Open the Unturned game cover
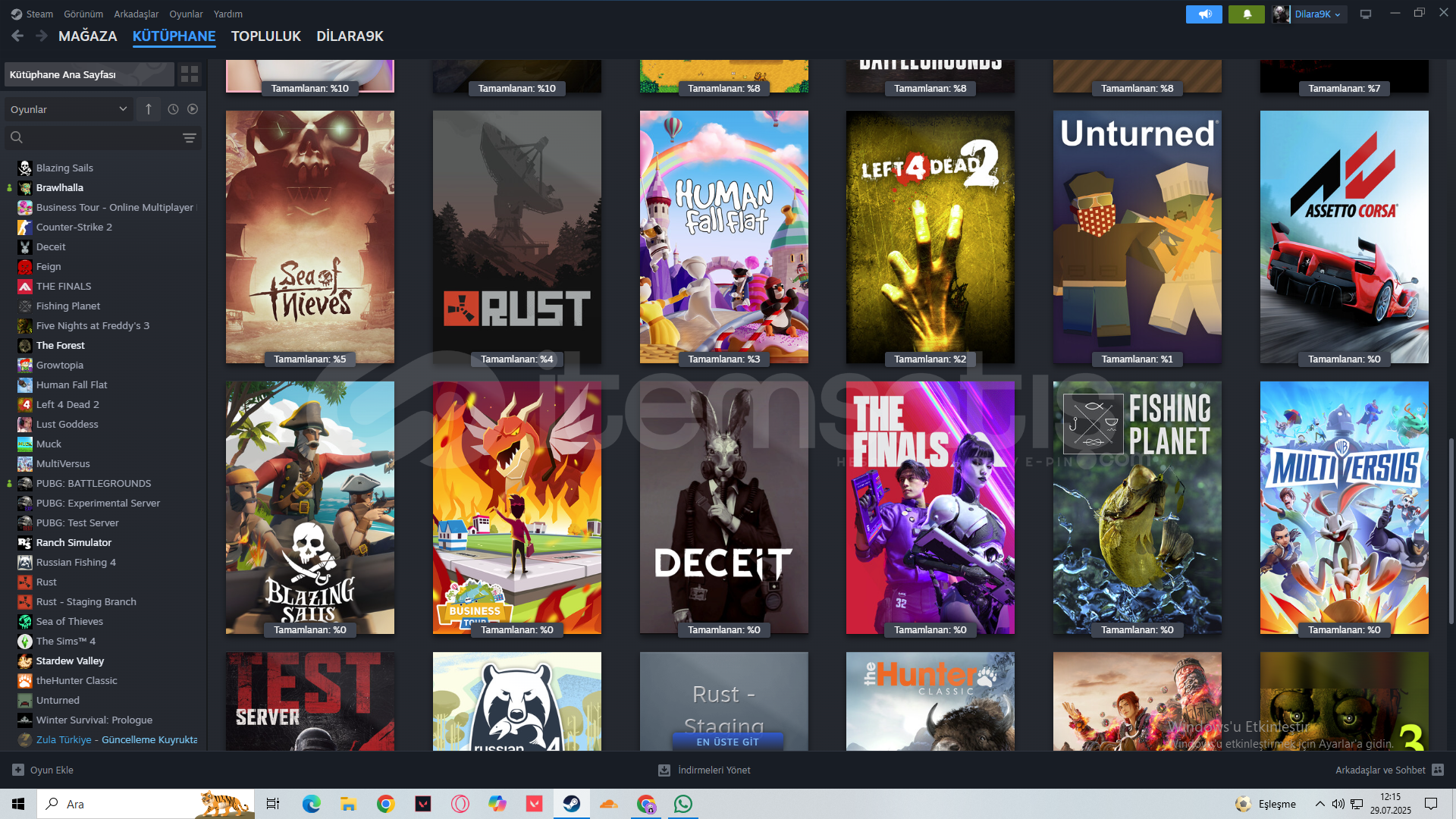The height and width of the screenshot is (819, 1456). (x=1137, y=237)
